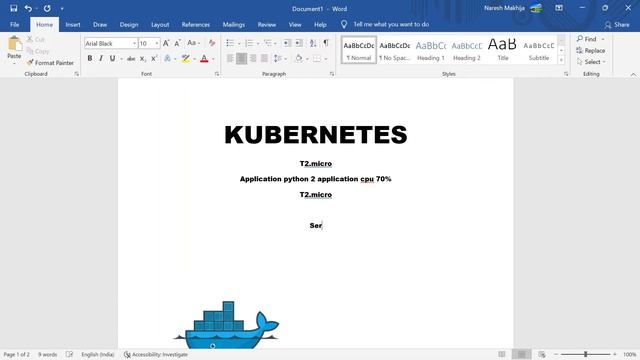This screenshot has height=360, width=640.
Task: Open the Quick Access Toolbar customize arrow
Action: point(62,9)
